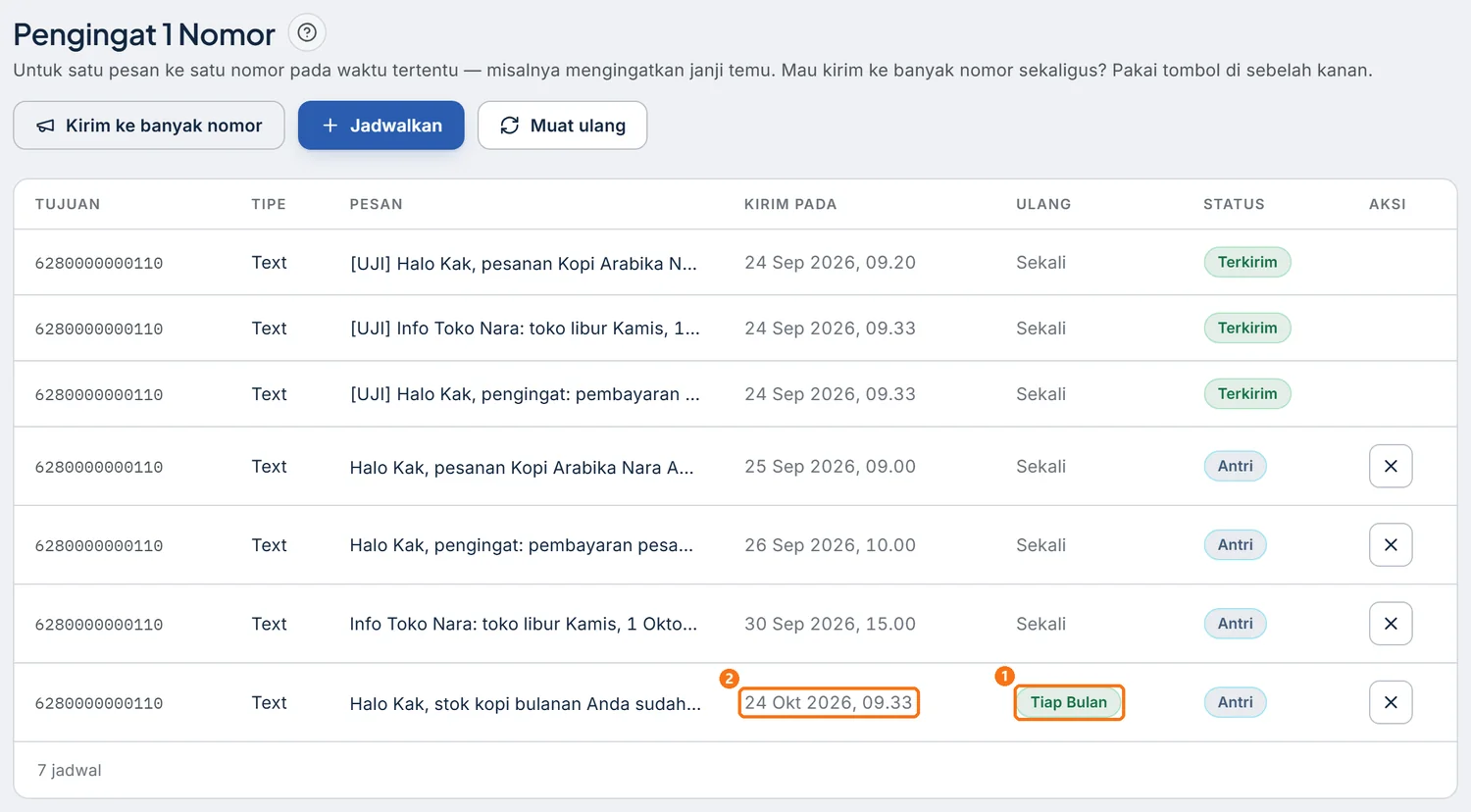Image resolution: width=1471 pixels, height=812 pixels.
Task: Click TUJUAN column header
Action: [x=68, y=204]
